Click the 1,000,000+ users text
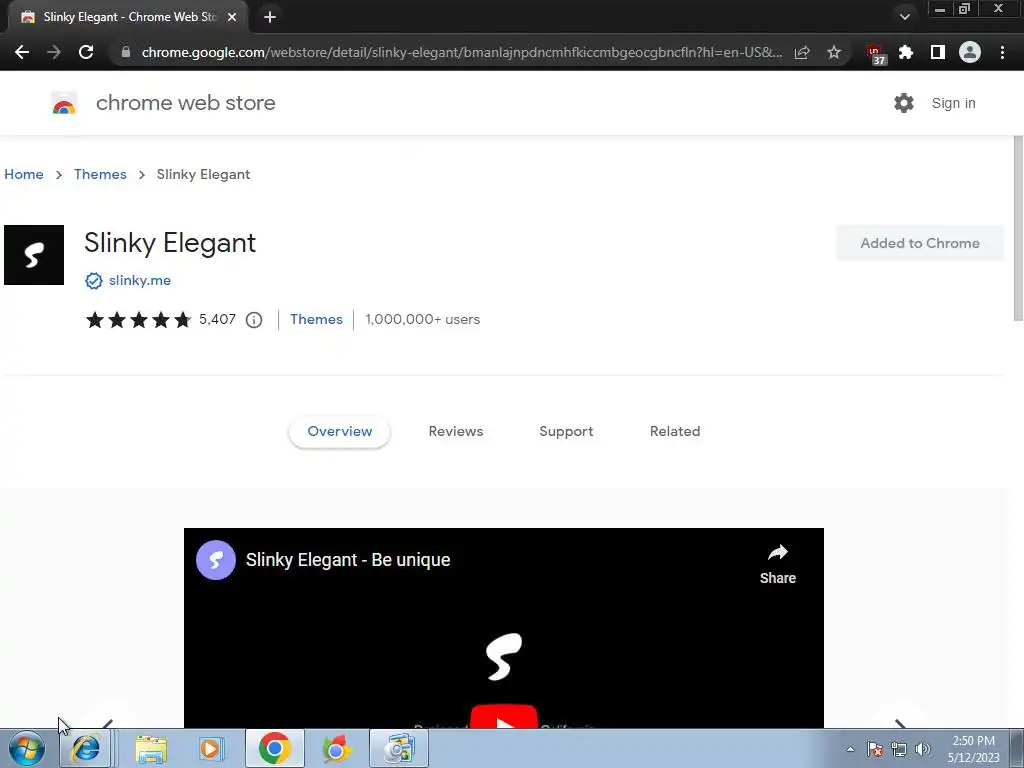This screenshot has height=768, width=1024. tap(423, 319)
